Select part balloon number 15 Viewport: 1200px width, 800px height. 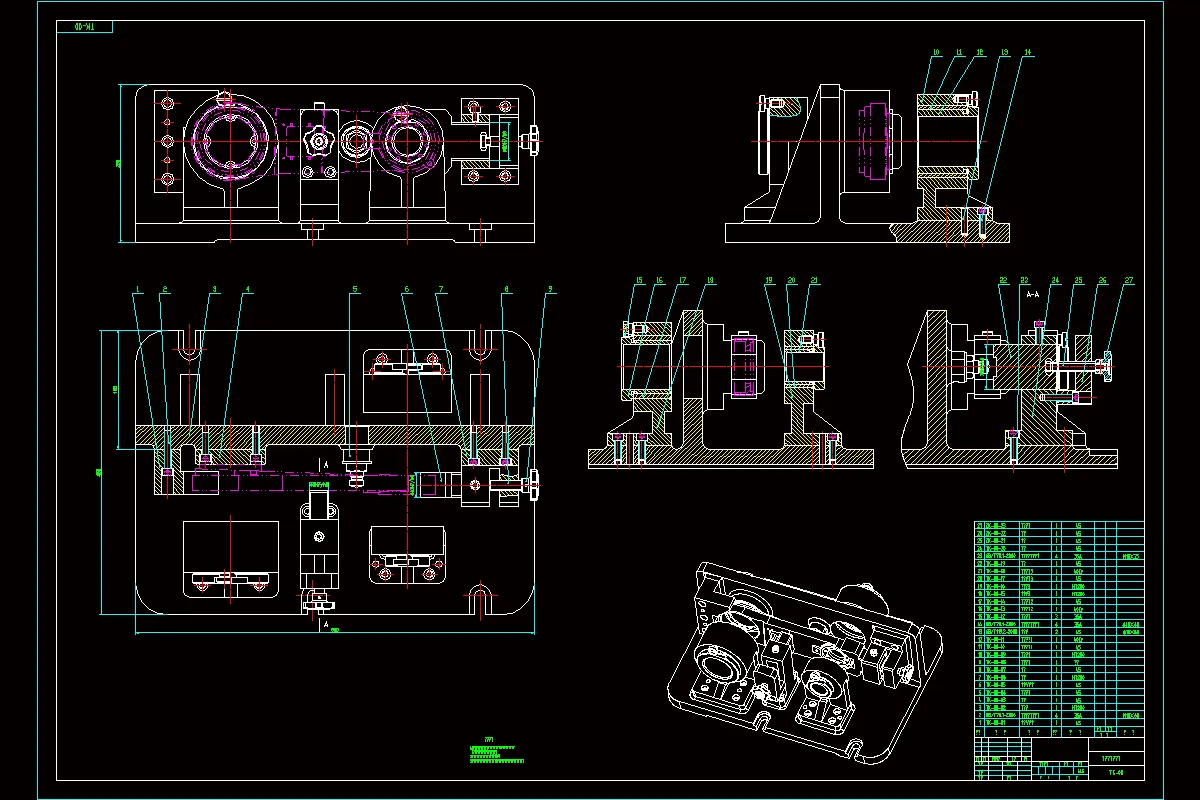point(639,281)
